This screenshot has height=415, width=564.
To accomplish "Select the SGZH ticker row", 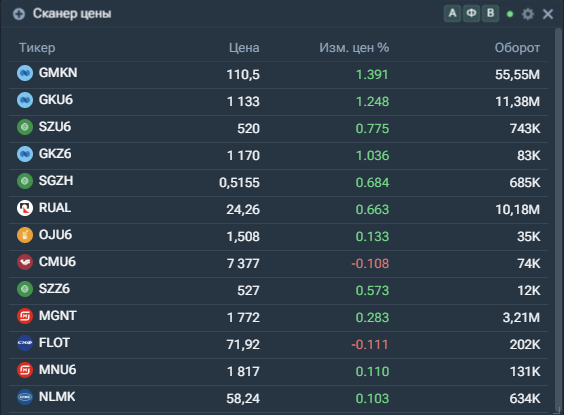I will pos(278,183).
